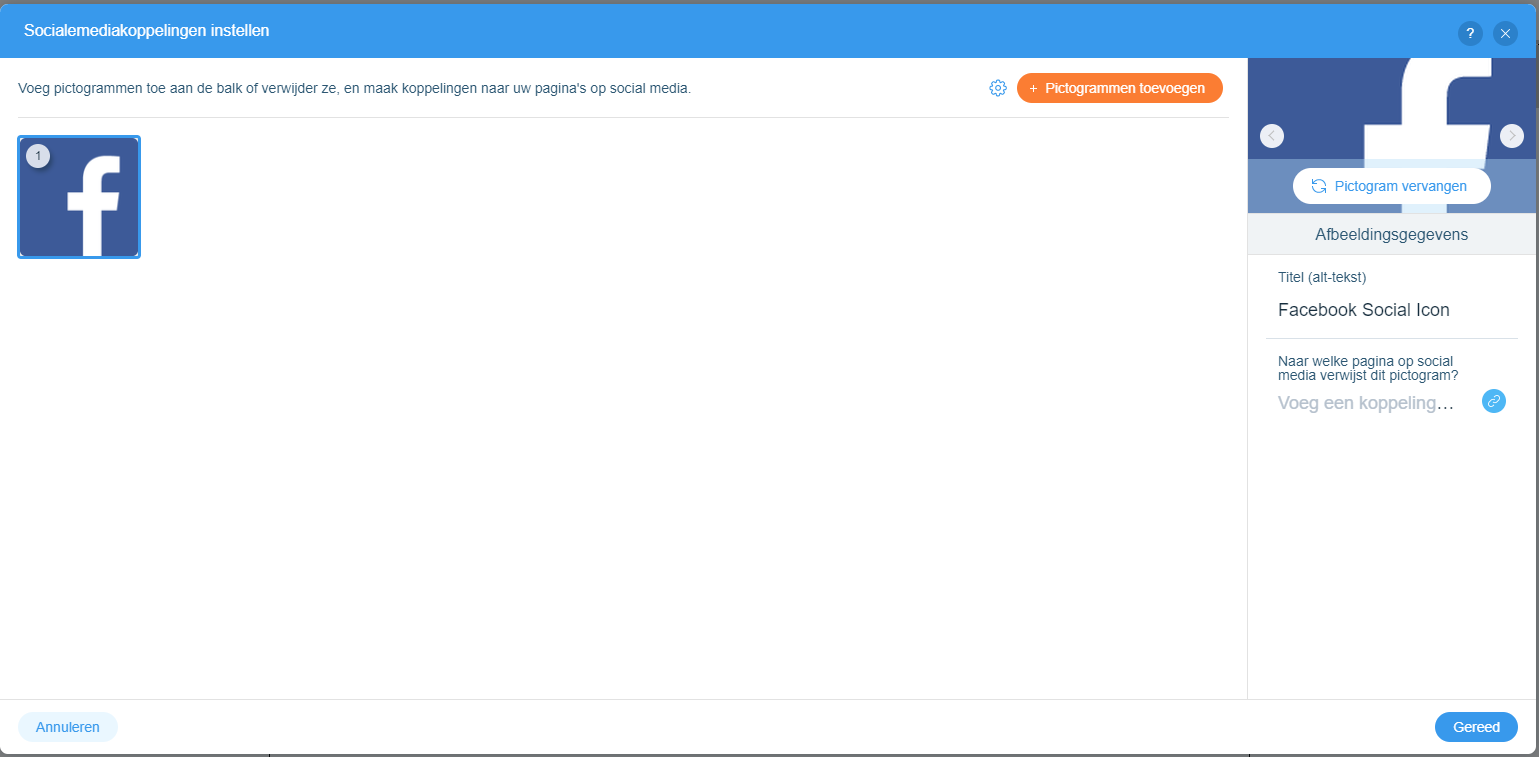Select the Facebook icon thumbnail
The image size is (1539, 757).
pos(79,197)
